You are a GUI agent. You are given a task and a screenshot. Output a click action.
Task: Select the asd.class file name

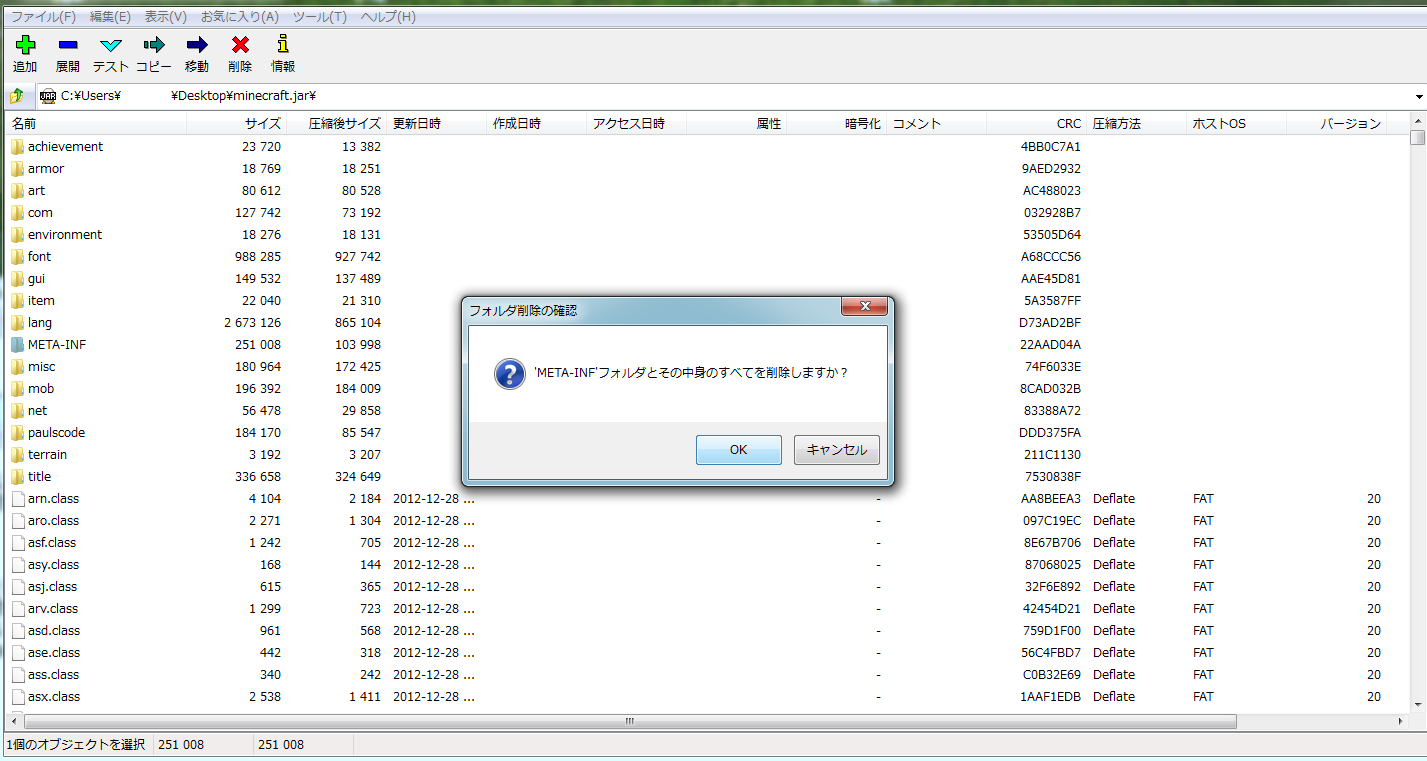pyautogui.click(x=54, y=630)
